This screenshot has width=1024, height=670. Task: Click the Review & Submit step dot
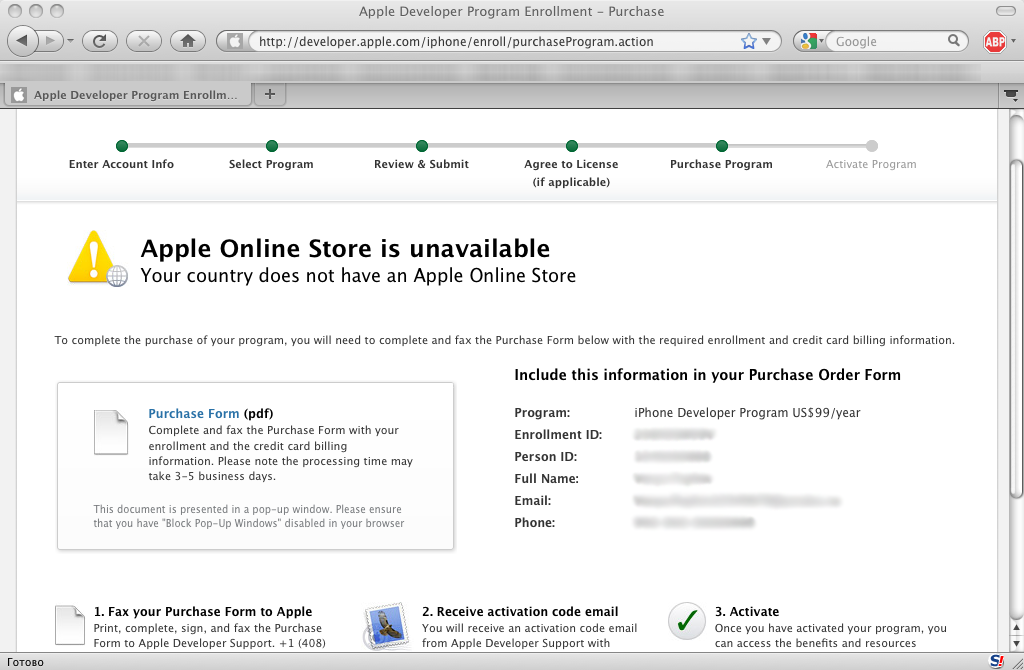(x=422, y=146)
